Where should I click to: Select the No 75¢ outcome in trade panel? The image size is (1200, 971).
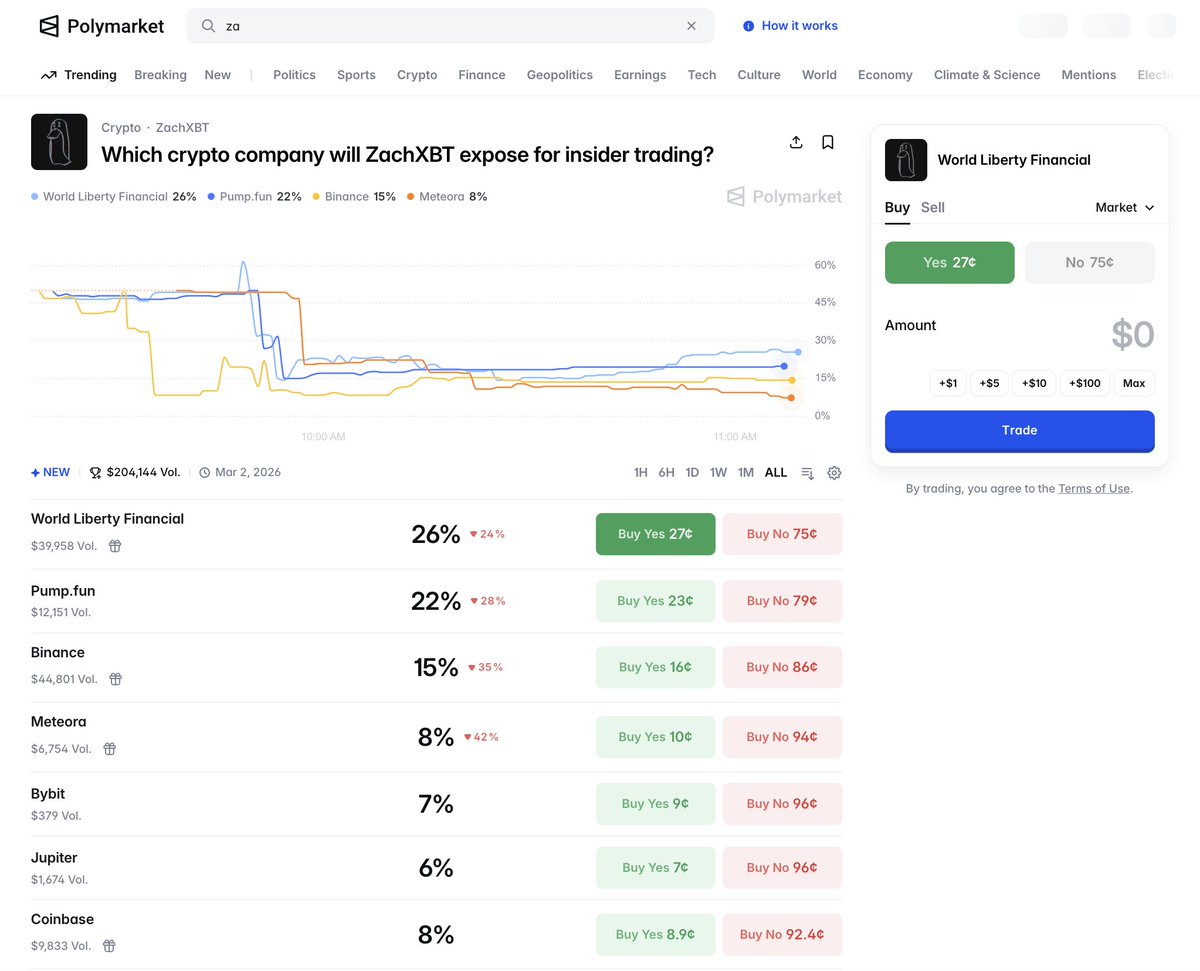pyautogui.click(x=1090, y=263)
